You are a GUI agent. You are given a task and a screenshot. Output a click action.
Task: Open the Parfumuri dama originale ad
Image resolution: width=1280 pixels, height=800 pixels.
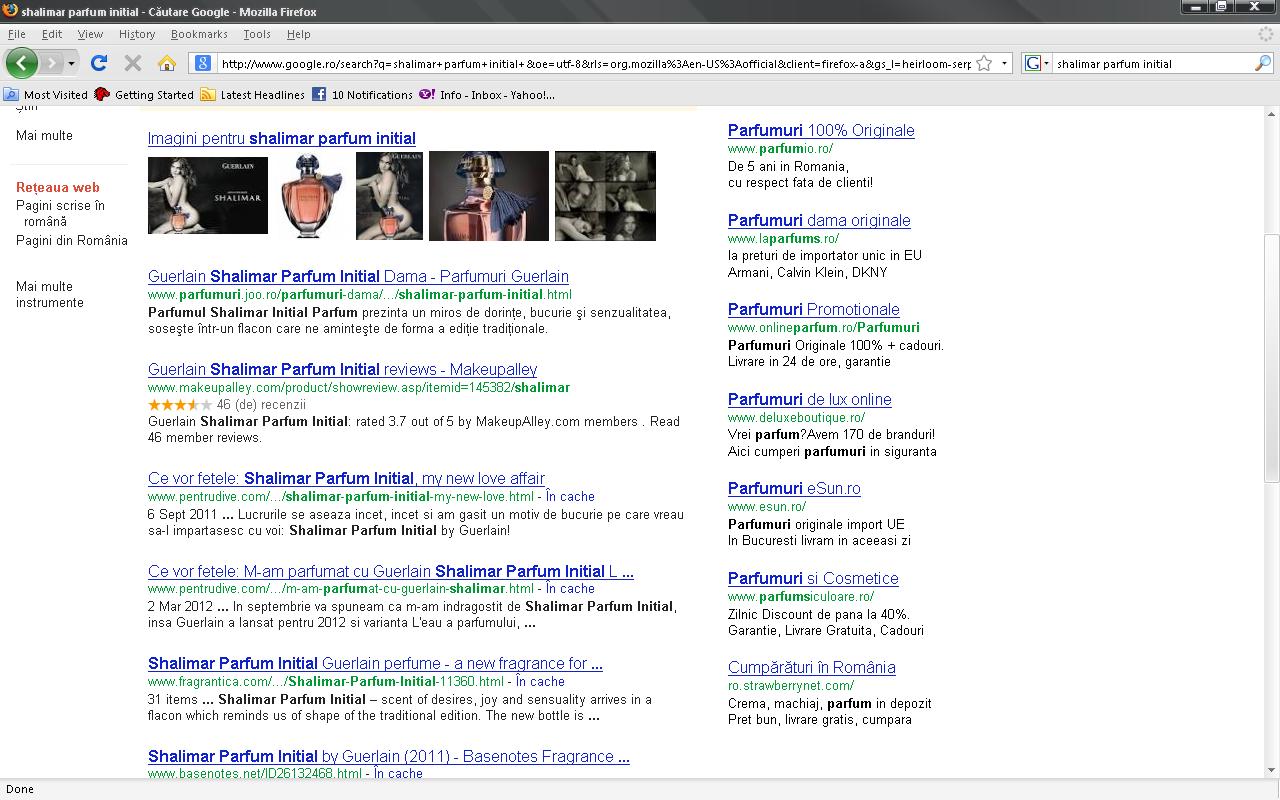[x=819, y=220]
